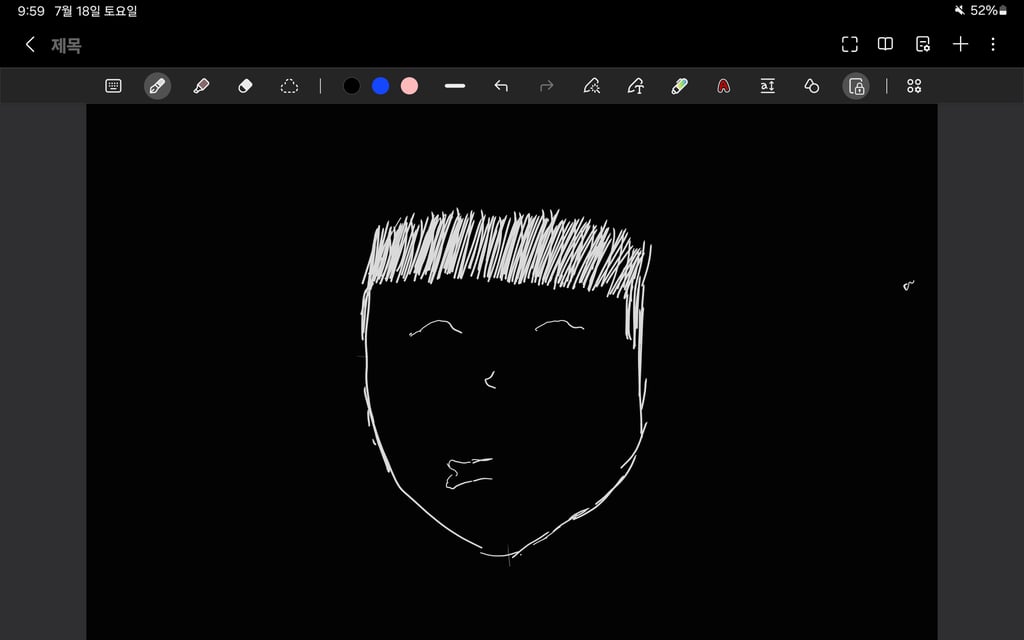Screen dimensions: 1024x640
Task: Open the page template settings icon
Action: tap(923, 44)
